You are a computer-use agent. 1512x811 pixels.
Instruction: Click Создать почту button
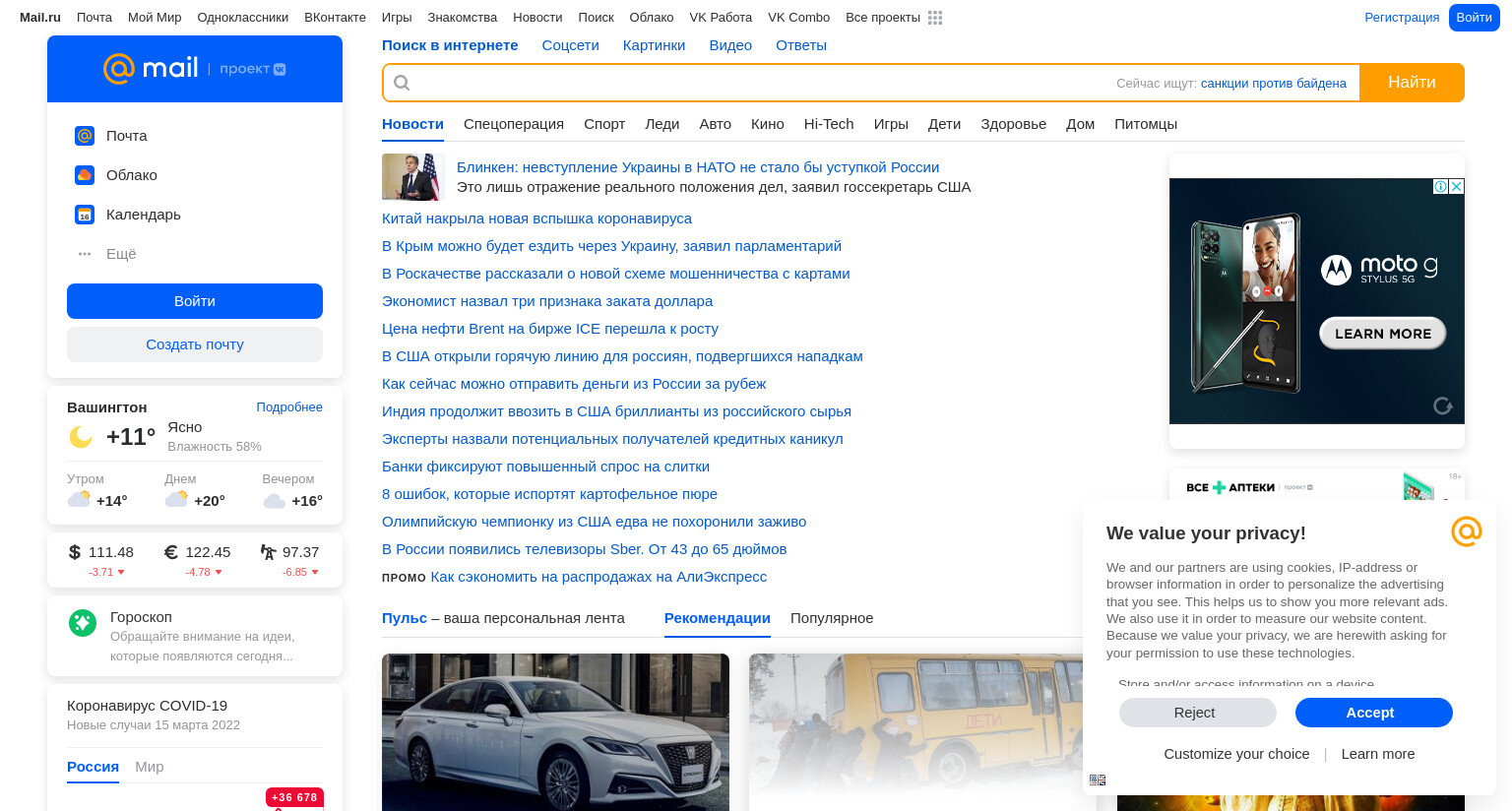click(x=195, y=344)
